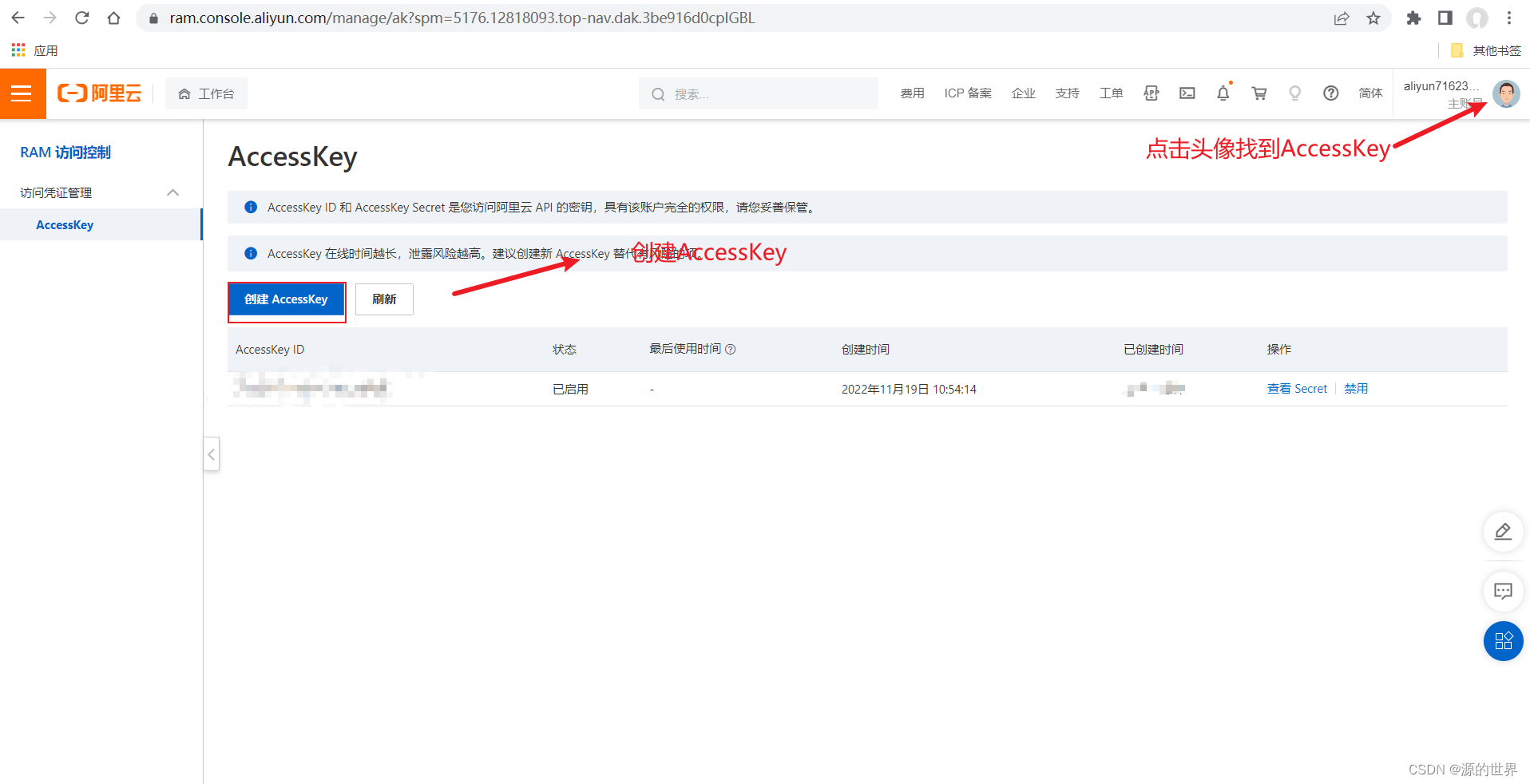Screen dimensions: 1530x784
Task: Open 应用 apps shortcut in bookmarks bar
Action: tap(34, 50)
